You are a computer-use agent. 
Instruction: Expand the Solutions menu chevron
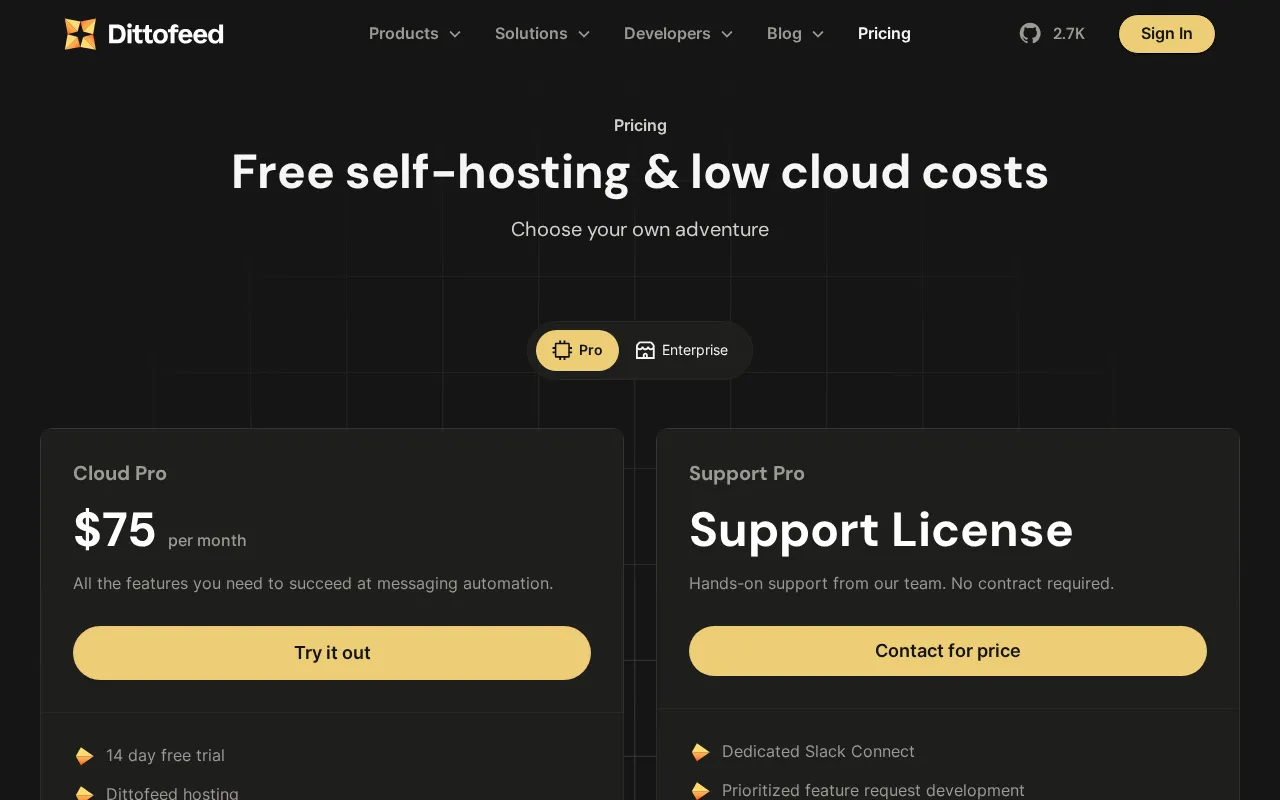584,34
